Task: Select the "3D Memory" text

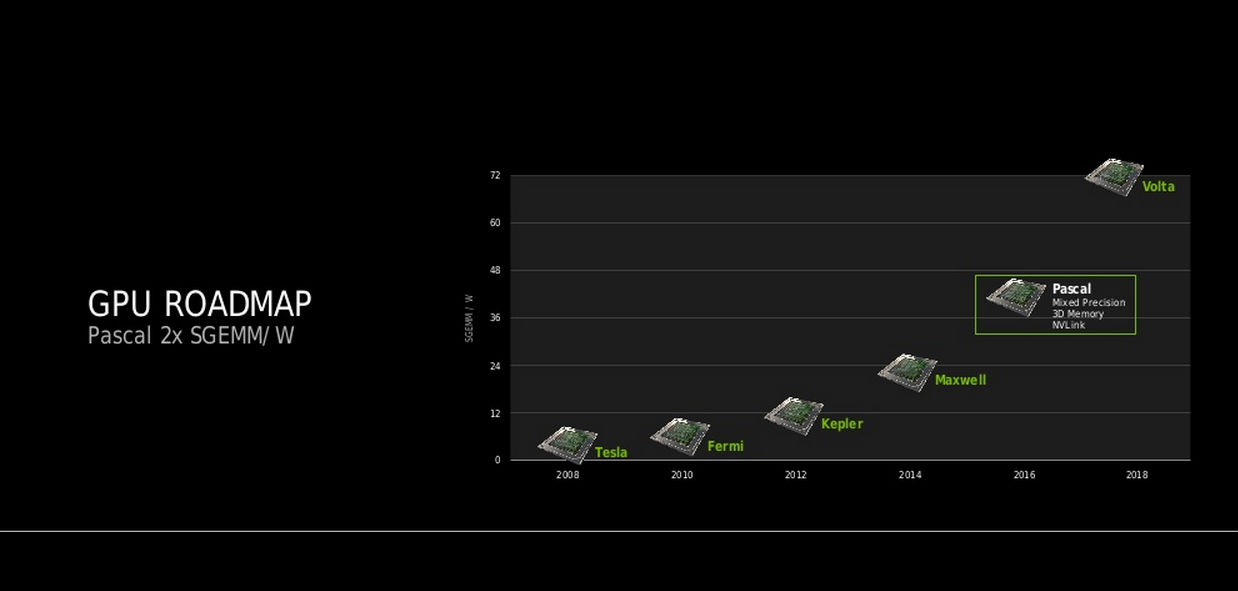Action: 1078,314
